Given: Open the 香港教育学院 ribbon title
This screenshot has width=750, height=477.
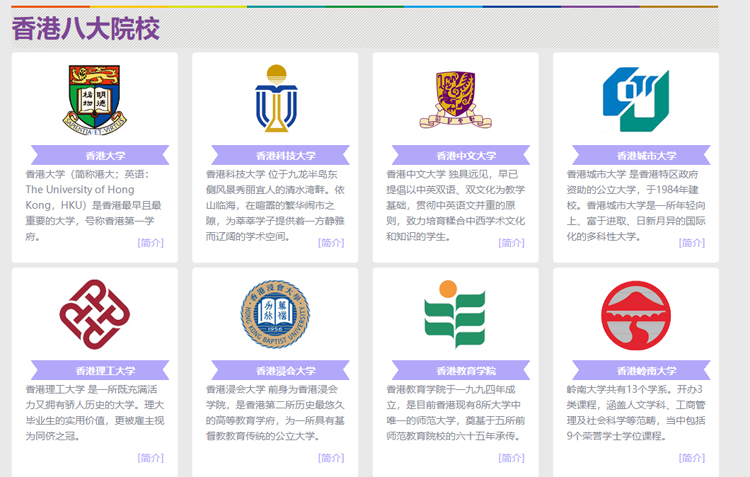Looking at the screenshot, I should pyautogui.click(x=461, y=371).
